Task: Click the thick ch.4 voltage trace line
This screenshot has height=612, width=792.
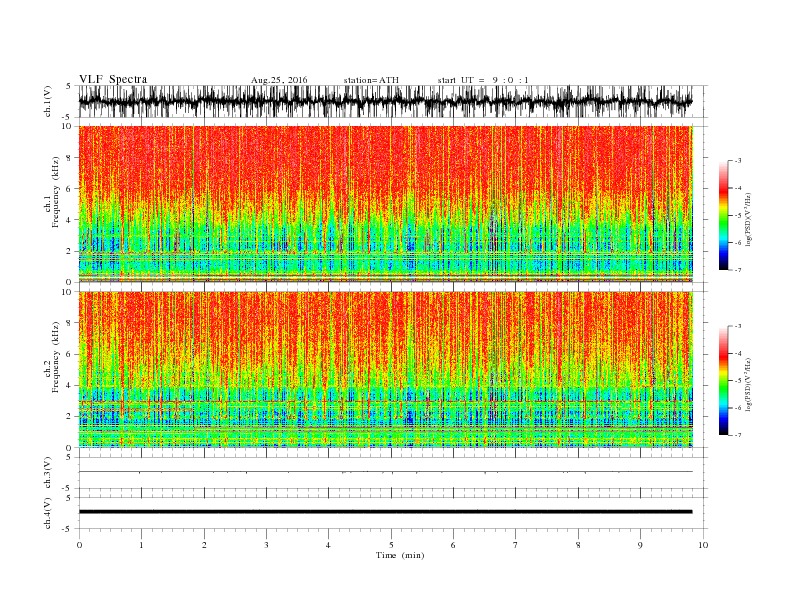Action: (385, 512)
